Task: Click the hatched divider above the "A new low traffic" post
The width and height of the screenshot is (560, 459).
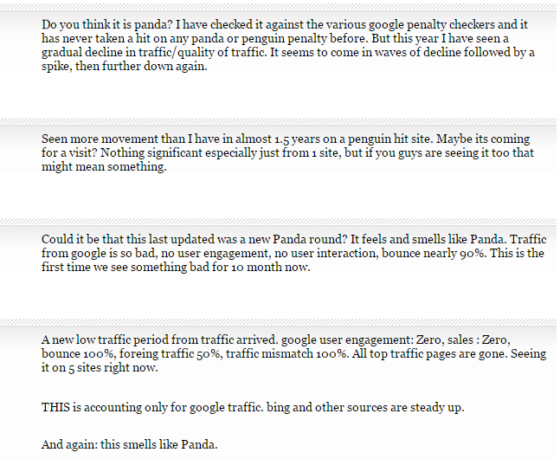Action: 279,322
